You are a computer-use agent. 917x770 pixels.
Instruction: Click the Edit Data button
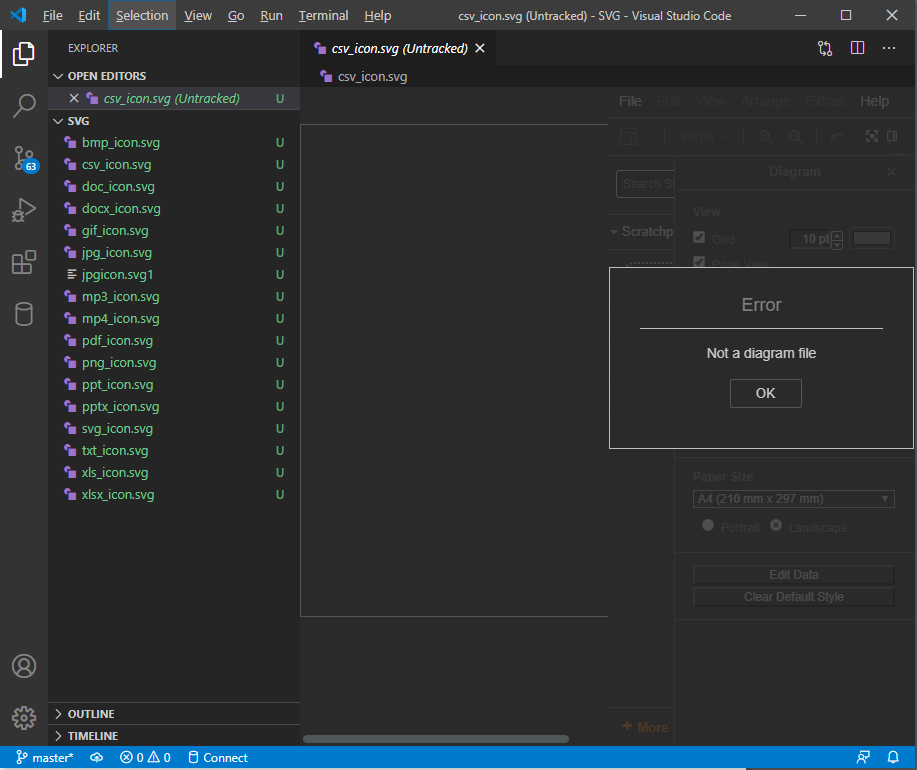click(x=794, y=575)
